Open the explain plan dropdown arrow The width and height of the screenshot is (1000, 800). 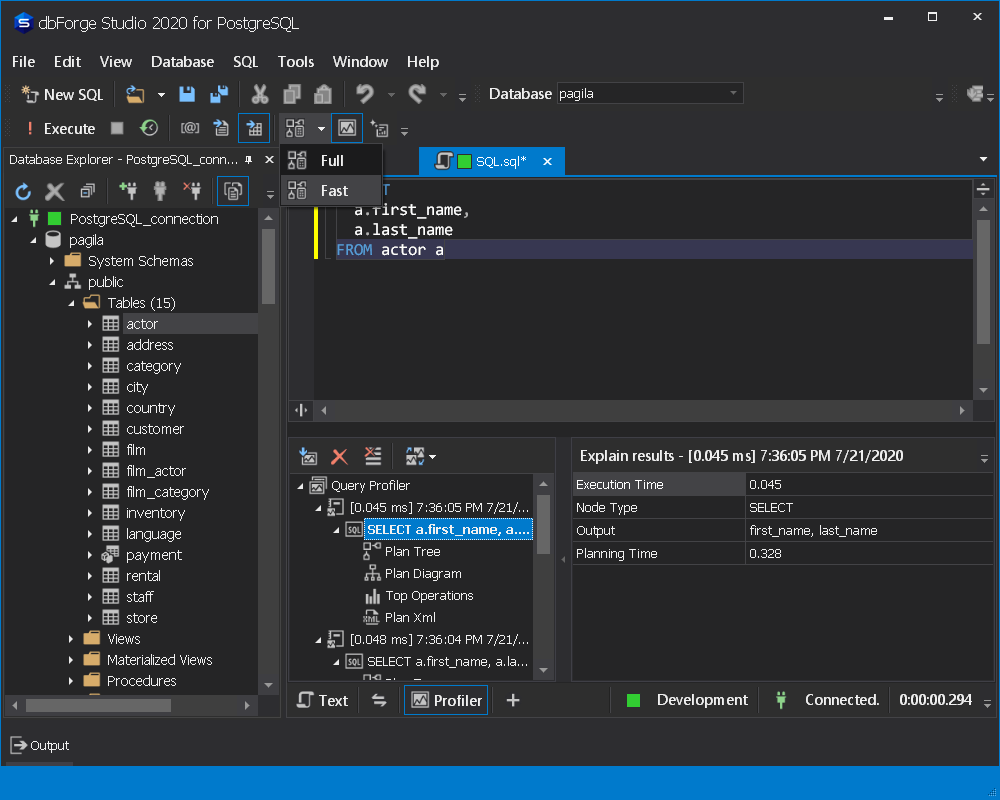tap(321, 129)
